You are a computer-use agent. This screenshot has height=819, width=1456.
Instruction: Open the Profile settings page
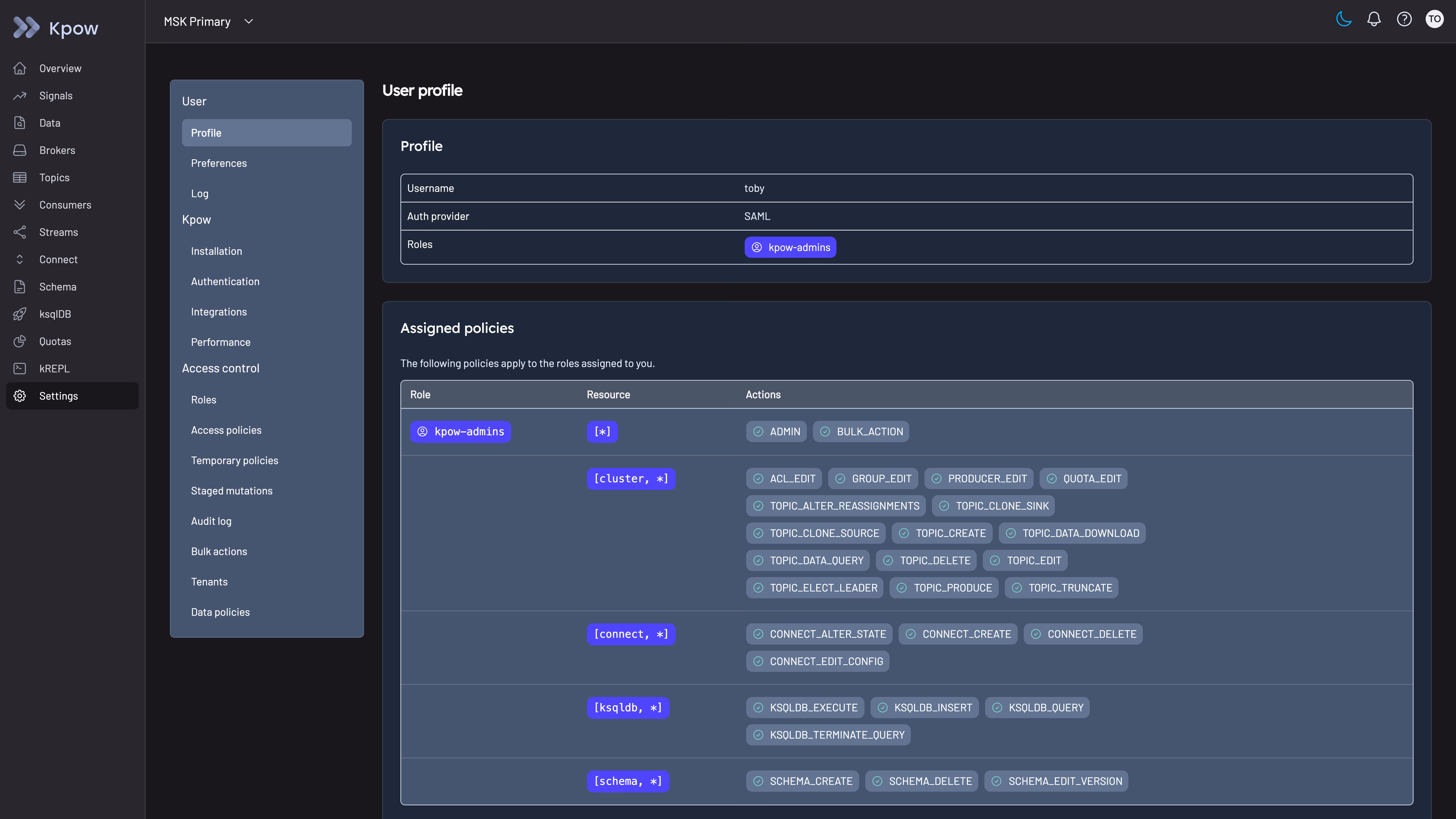[267, 133]
